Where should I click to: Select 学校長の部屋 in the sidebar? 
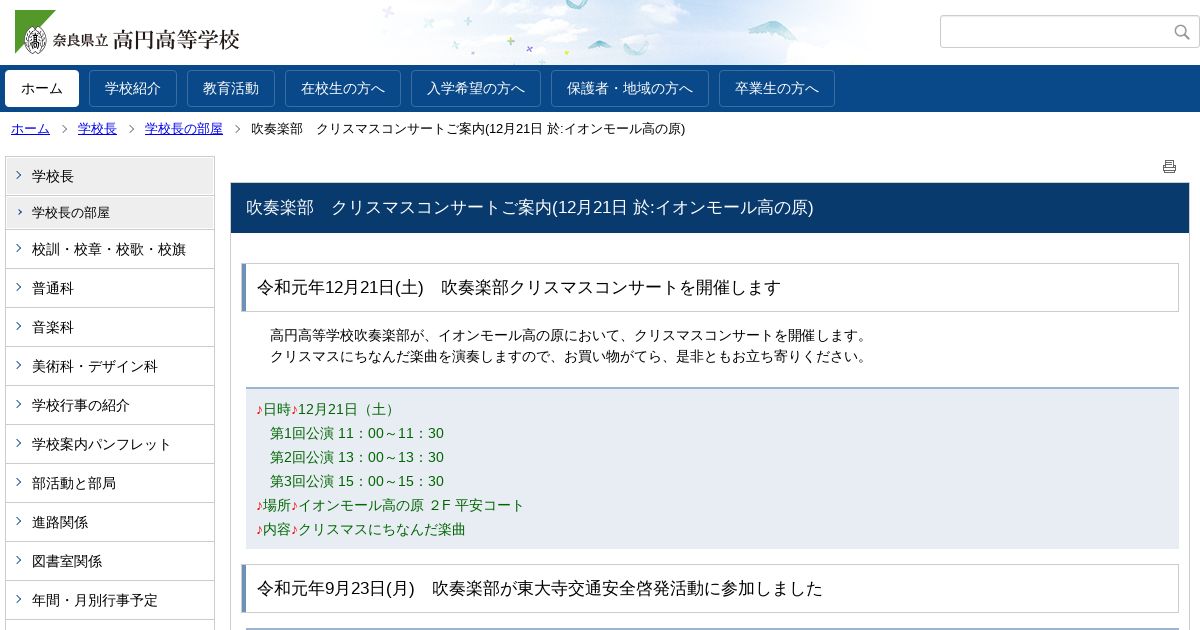110,212
